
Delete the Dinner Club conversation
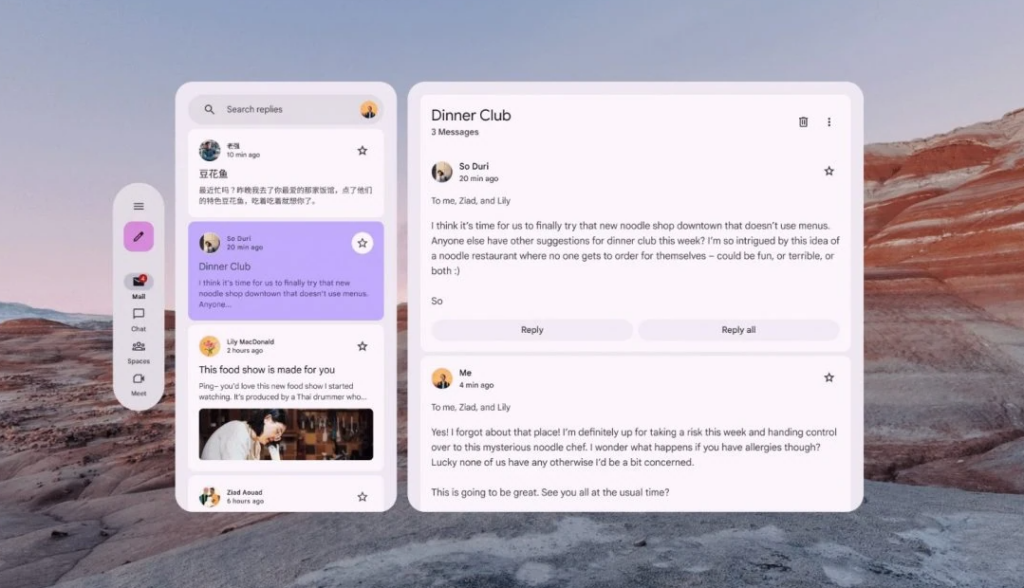(803, 122)
